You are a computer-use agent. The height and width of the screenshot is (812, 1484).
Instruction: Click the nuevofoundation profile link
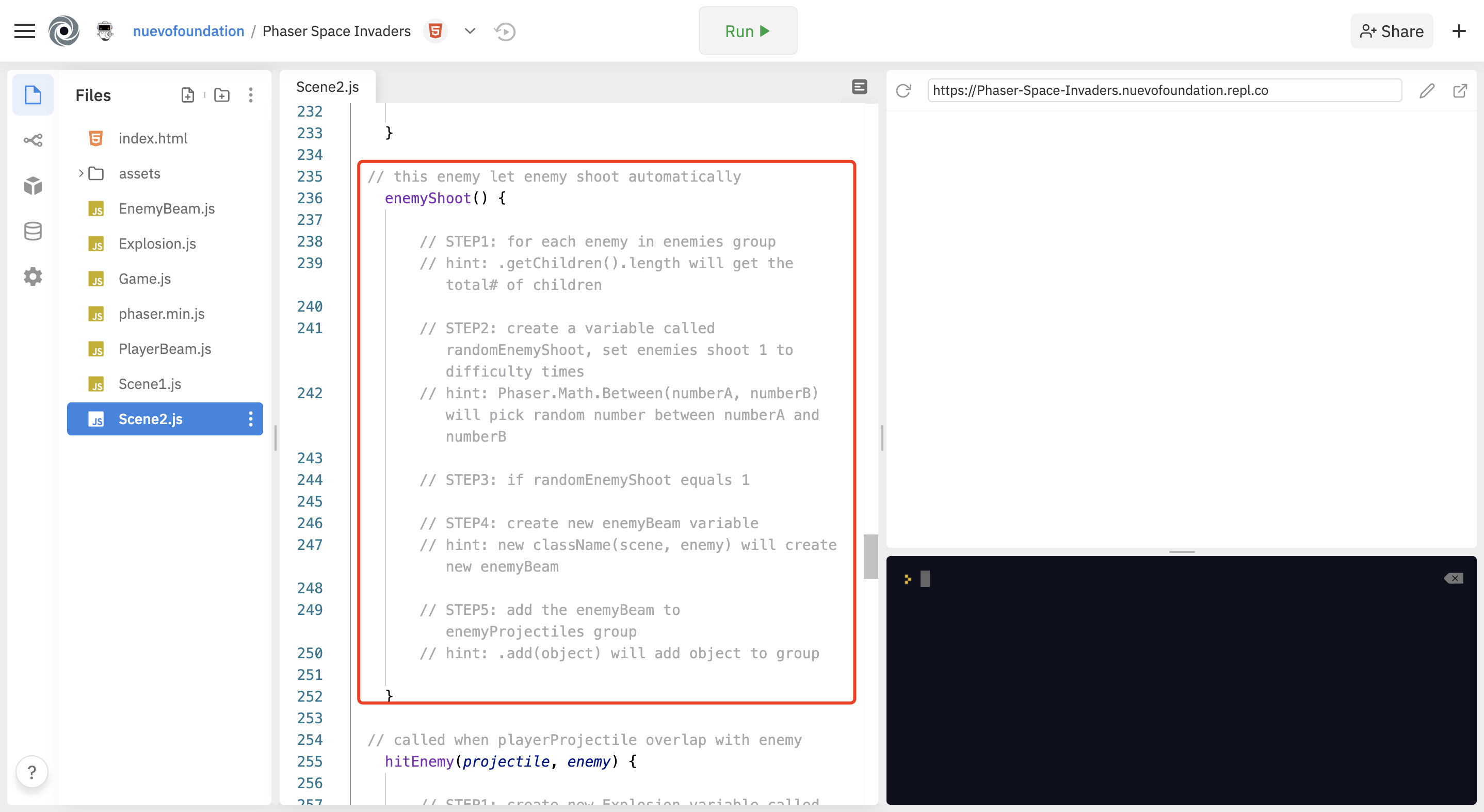coord(188,31)
